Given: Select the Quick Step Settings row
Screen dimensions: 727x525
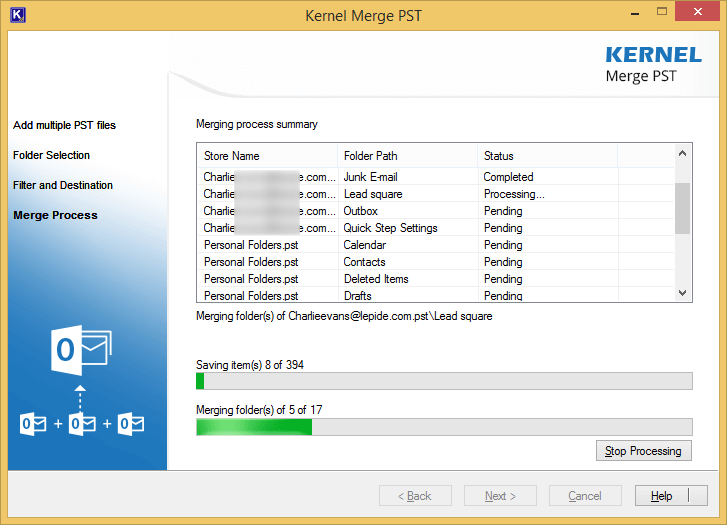Looking at the screenshot, I should coord(435,228).
